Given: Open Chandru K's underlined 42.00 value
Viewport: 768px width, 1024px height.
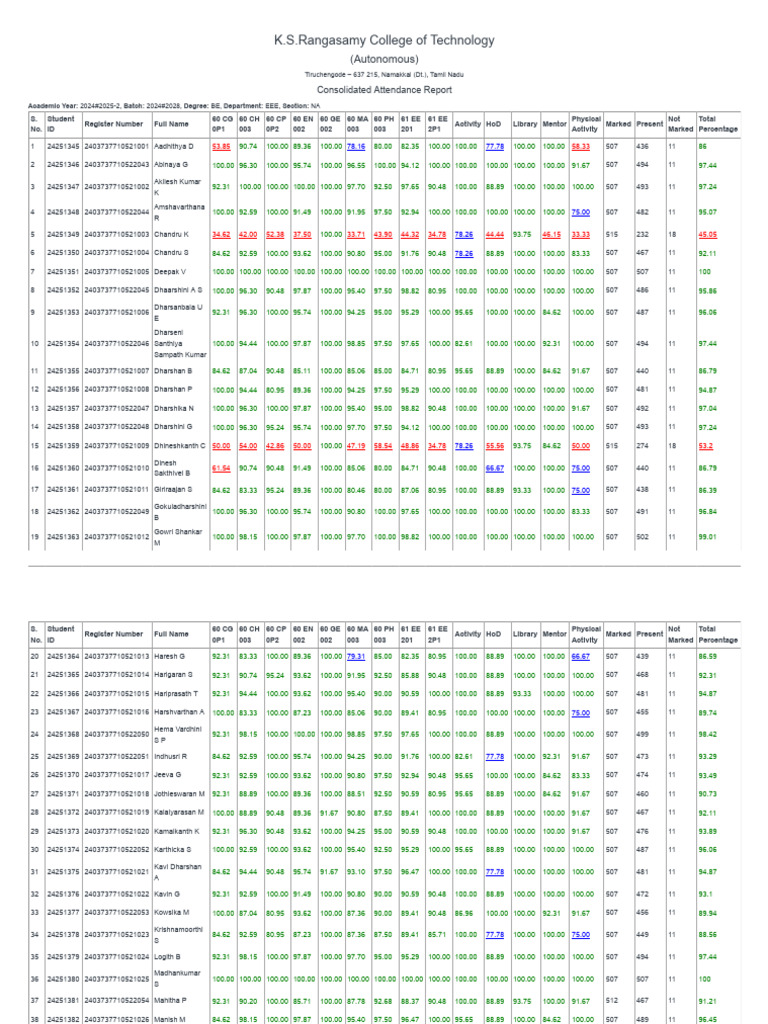Looking at the screenshot, I should click(248, 234).
